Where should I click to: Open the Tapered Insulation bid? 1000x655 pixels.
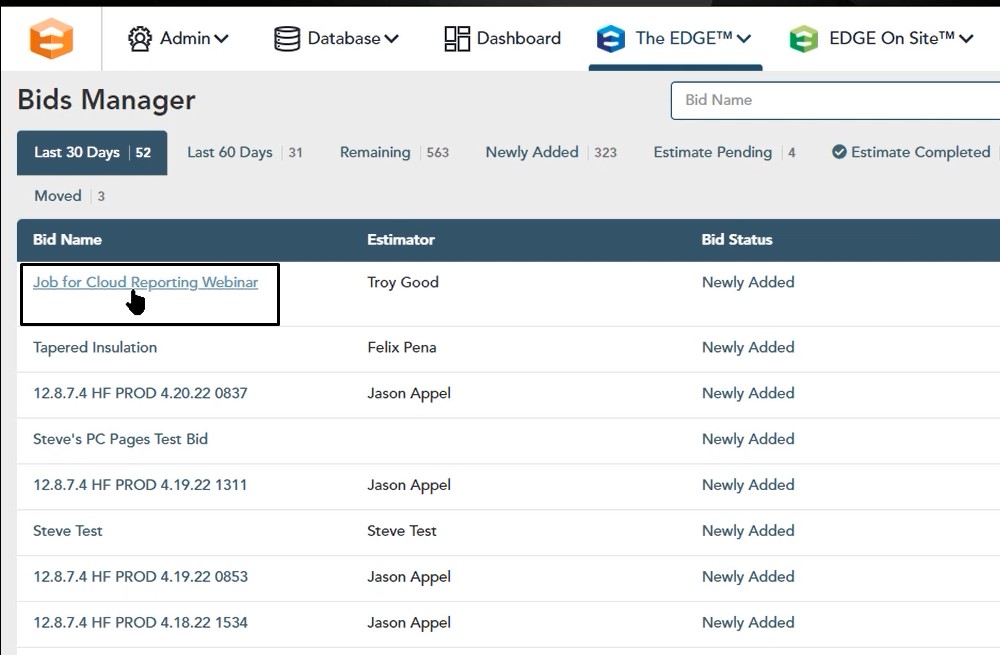(95, 348)
